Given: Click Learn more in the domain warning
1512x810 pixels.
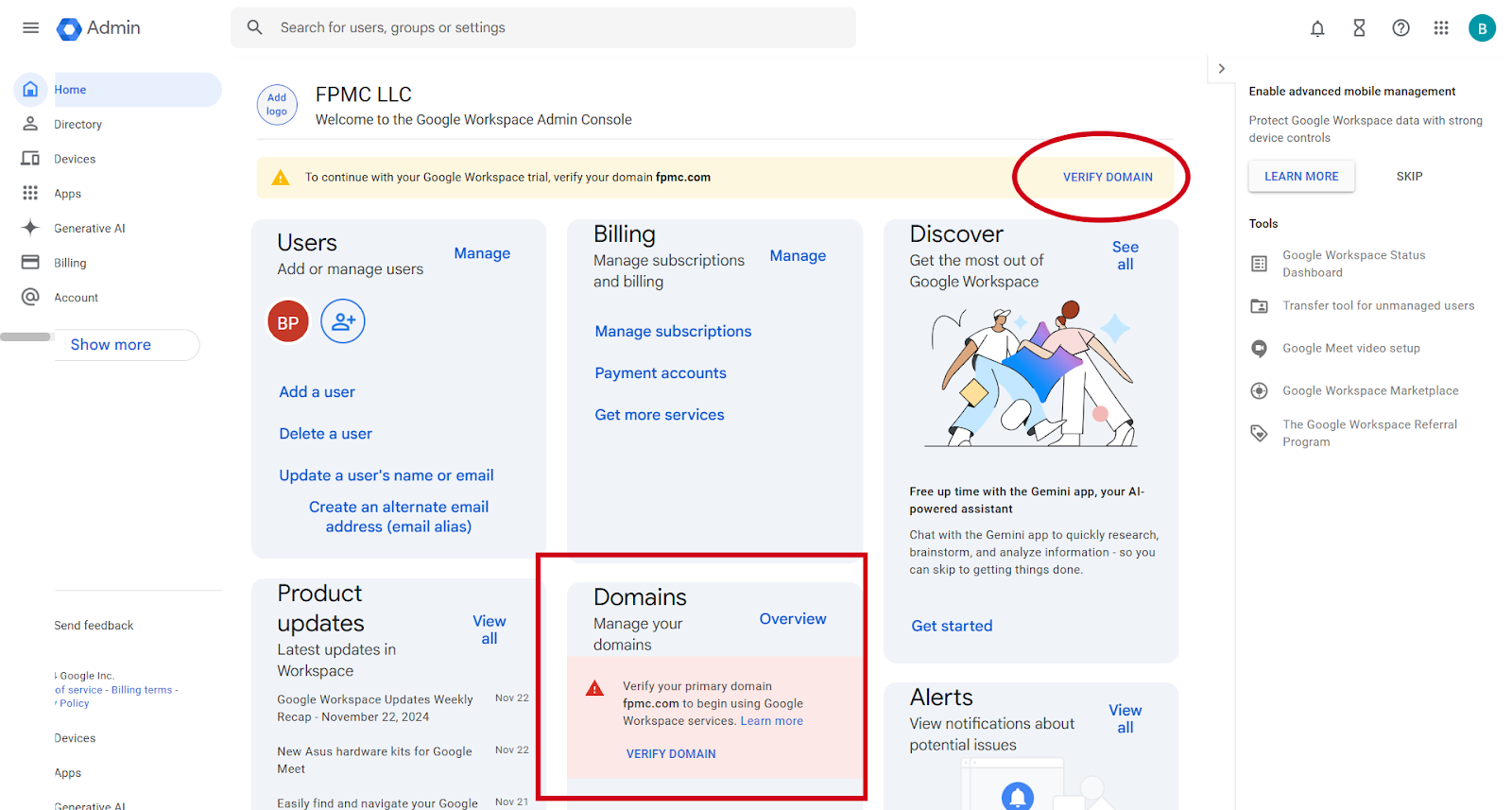Looking at the screenshot, I should [x=772, y=721].
